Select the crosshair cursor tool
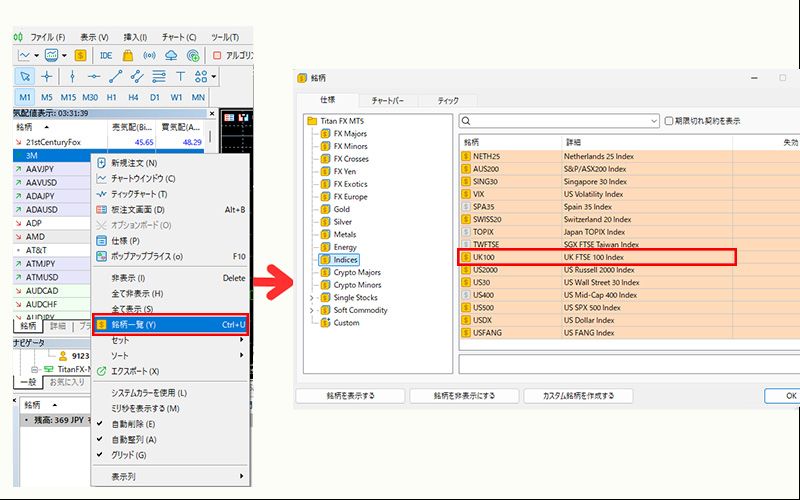 (x=47, y=76)
